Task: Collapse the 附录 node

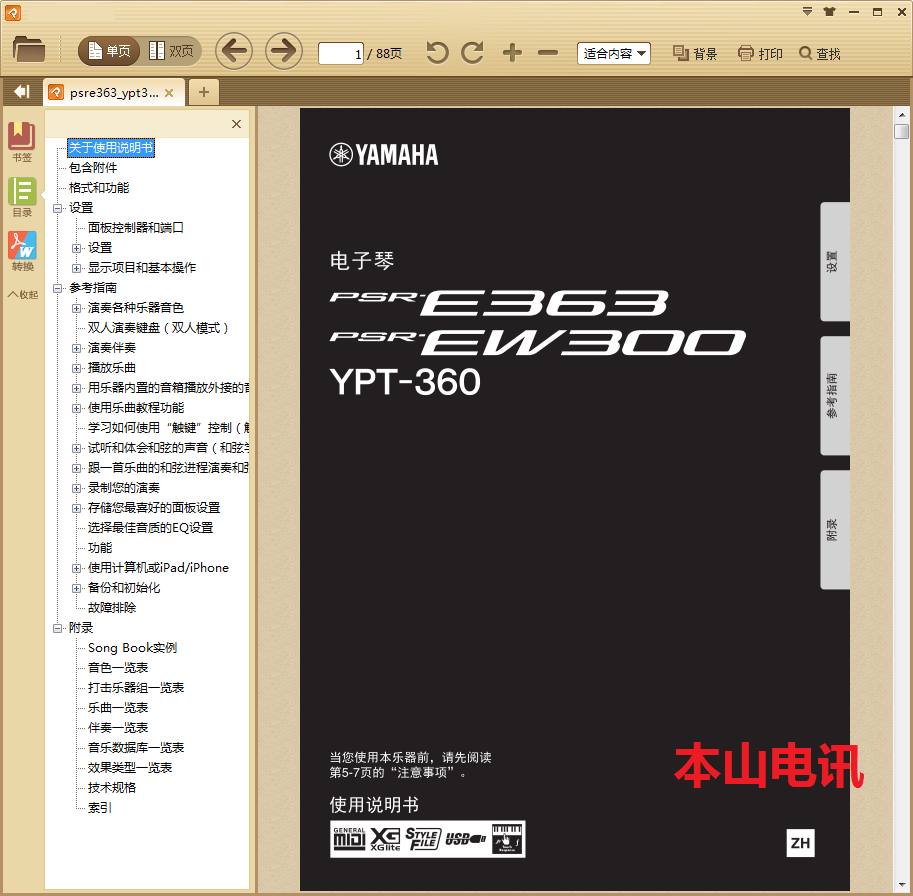Action: (x=57, y=628)
